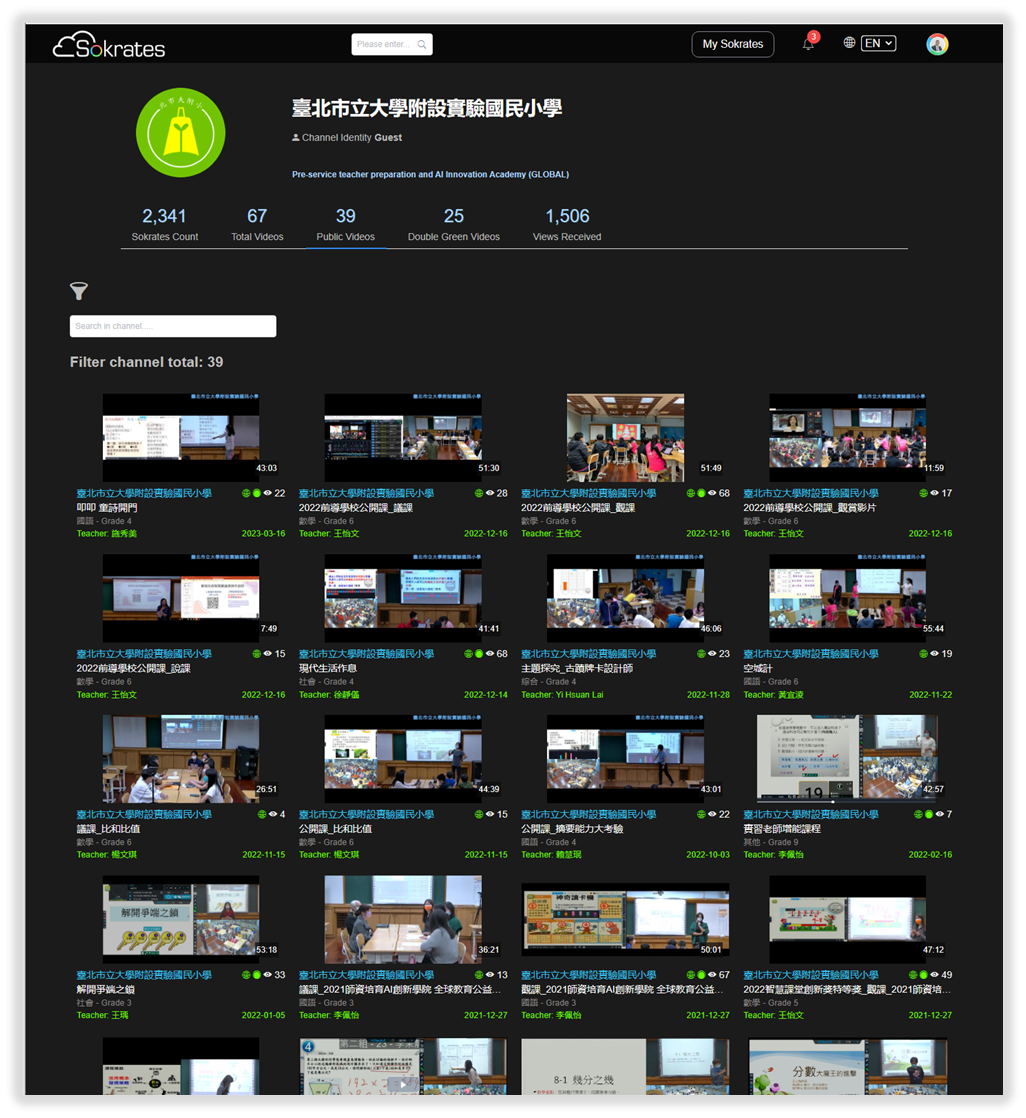The height and width of the screenshot is (1118, 1026).
Task: Click the 'Channel Identity Guest' text
Action: tap(352, 138)
